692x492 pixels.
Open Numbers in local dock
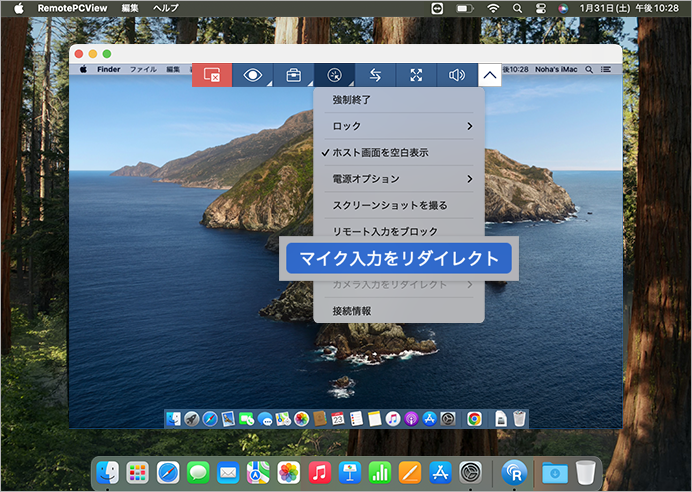[380, 473]
